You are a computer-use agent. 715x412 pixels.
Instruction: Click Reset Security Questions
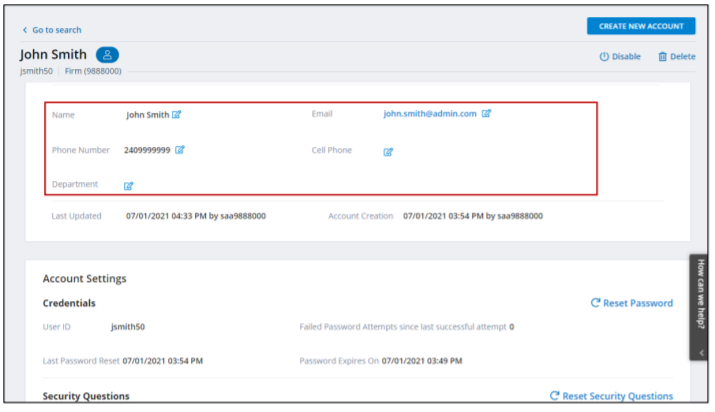coord(611,396)
